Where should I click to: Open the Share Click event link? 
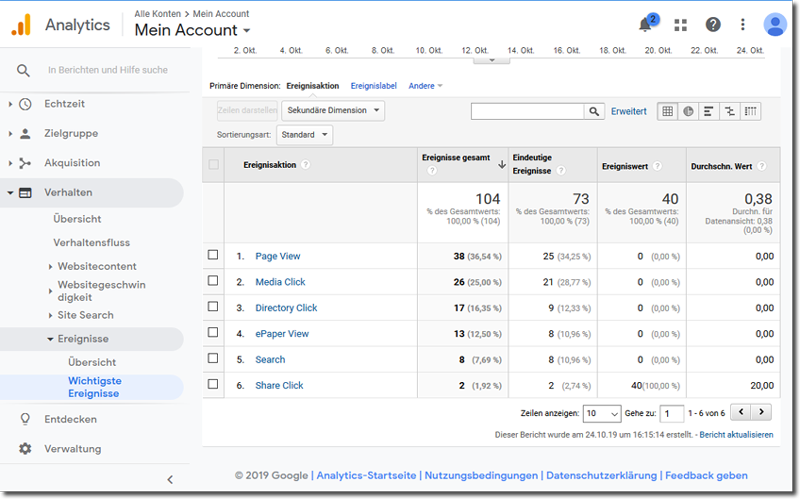[x=279, y=386]
